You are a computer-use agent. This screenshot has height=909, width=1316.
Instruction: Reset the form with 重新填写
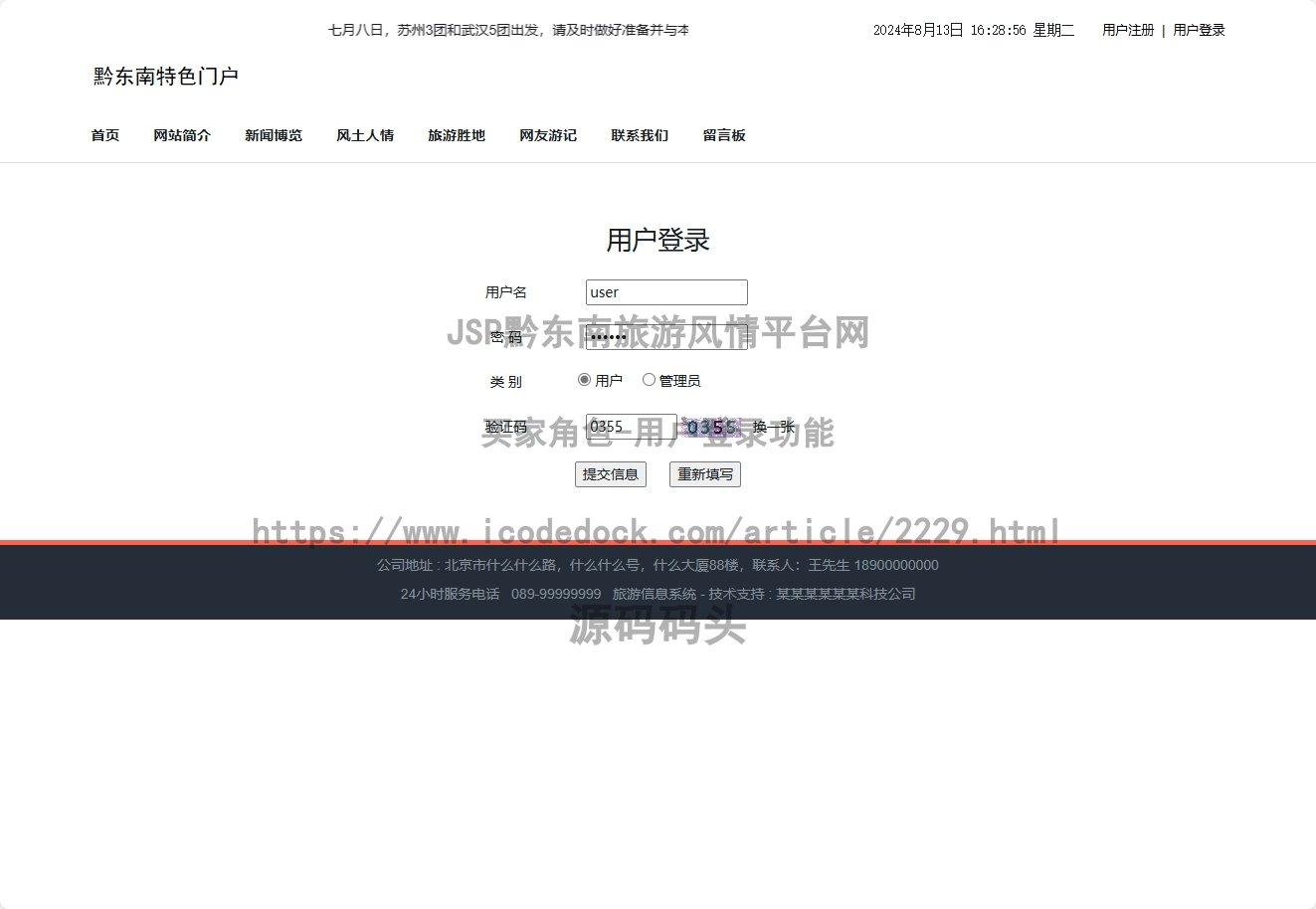click(x=705, y=474)
